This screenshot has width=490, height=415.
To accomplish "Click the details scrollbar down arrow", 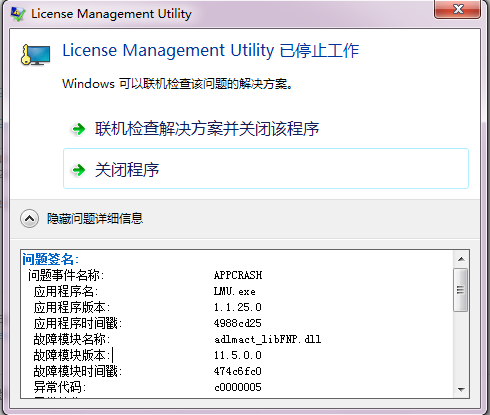I will (461, 389).
